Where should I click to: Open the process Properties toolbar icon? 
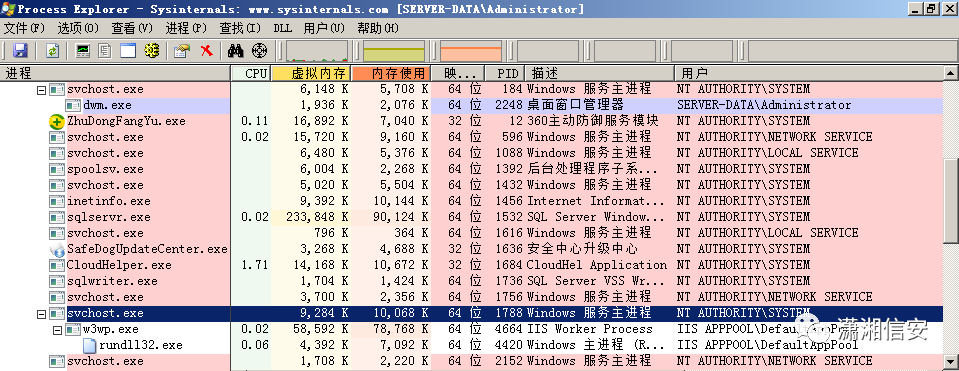pos(182,51)
